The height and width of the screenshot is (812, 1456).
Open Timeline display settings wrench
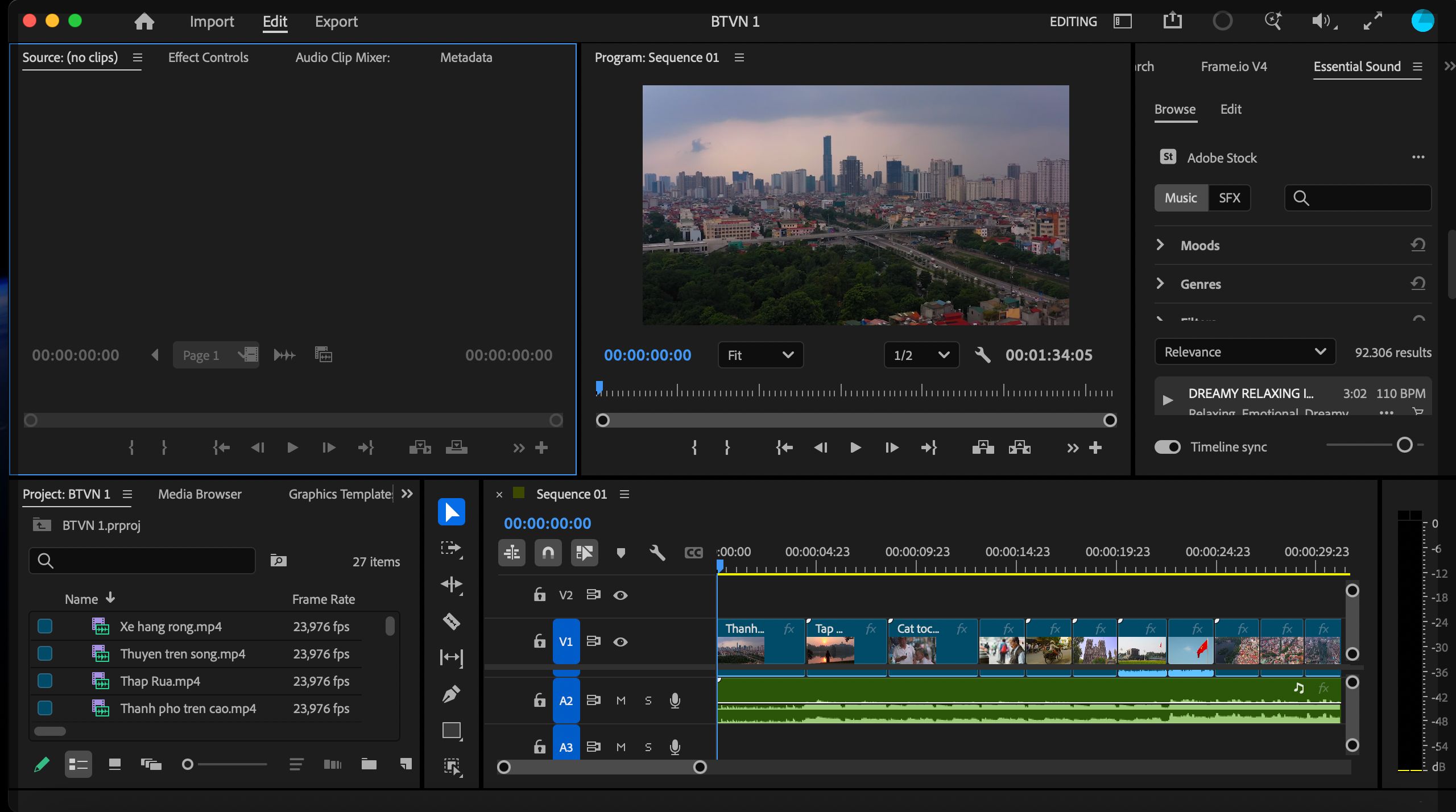(657, 552)
